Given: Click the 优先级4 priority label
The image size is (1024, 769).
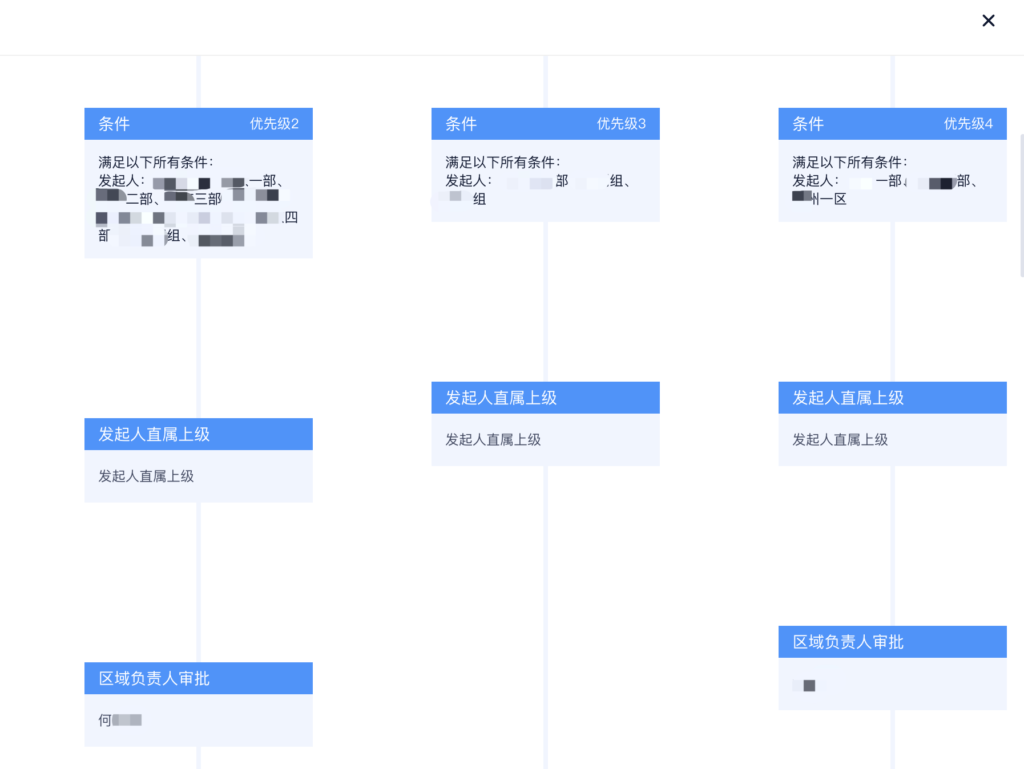Looking at the screenshot, I should (x=968, y=124).
